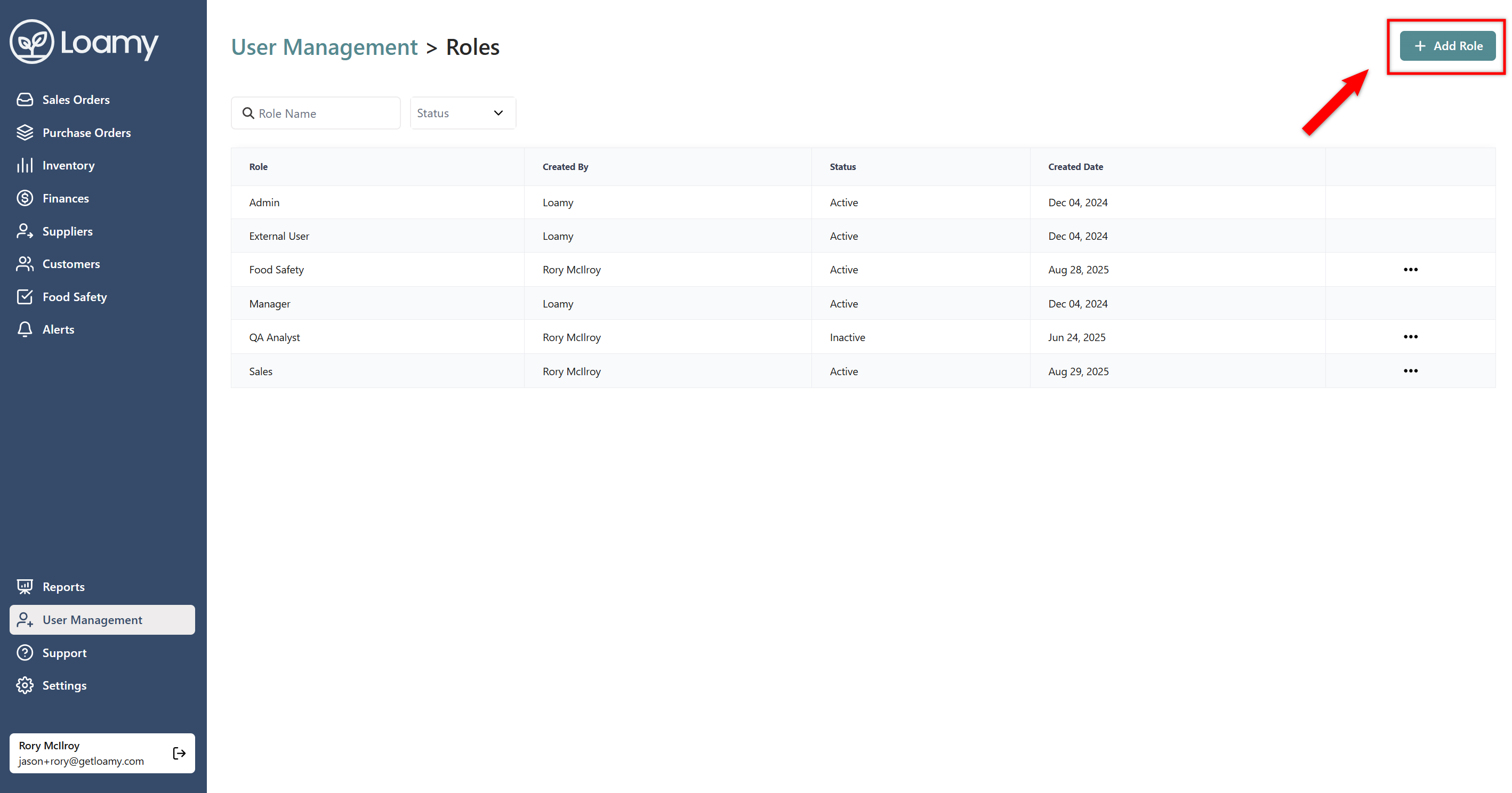Click the Sales Orders inbox icon
This screenshot has height=793, width=1512.
coord(25,100)
